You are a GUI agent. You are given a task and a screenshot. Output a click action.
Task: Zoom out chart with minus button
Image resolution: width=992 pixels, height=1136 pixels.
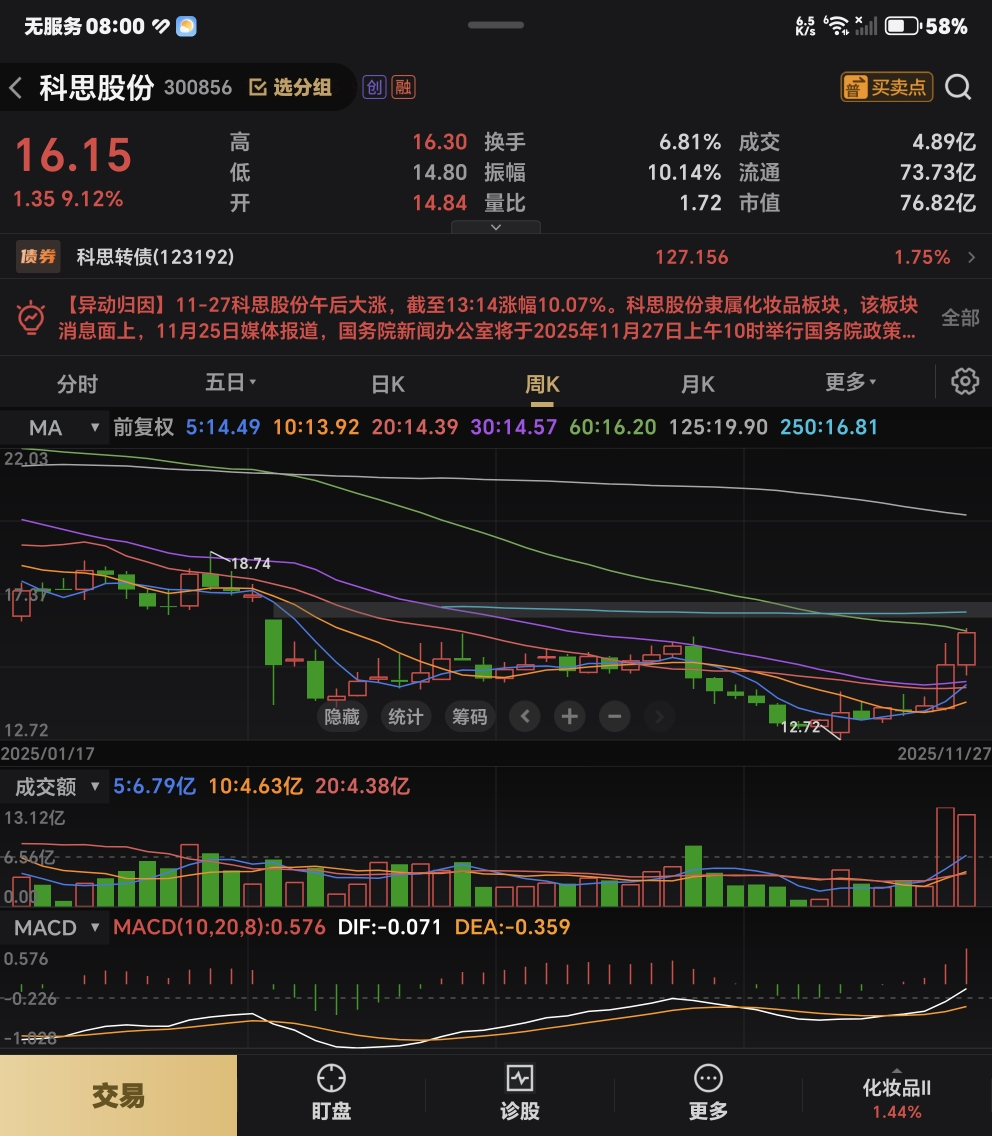614,717
